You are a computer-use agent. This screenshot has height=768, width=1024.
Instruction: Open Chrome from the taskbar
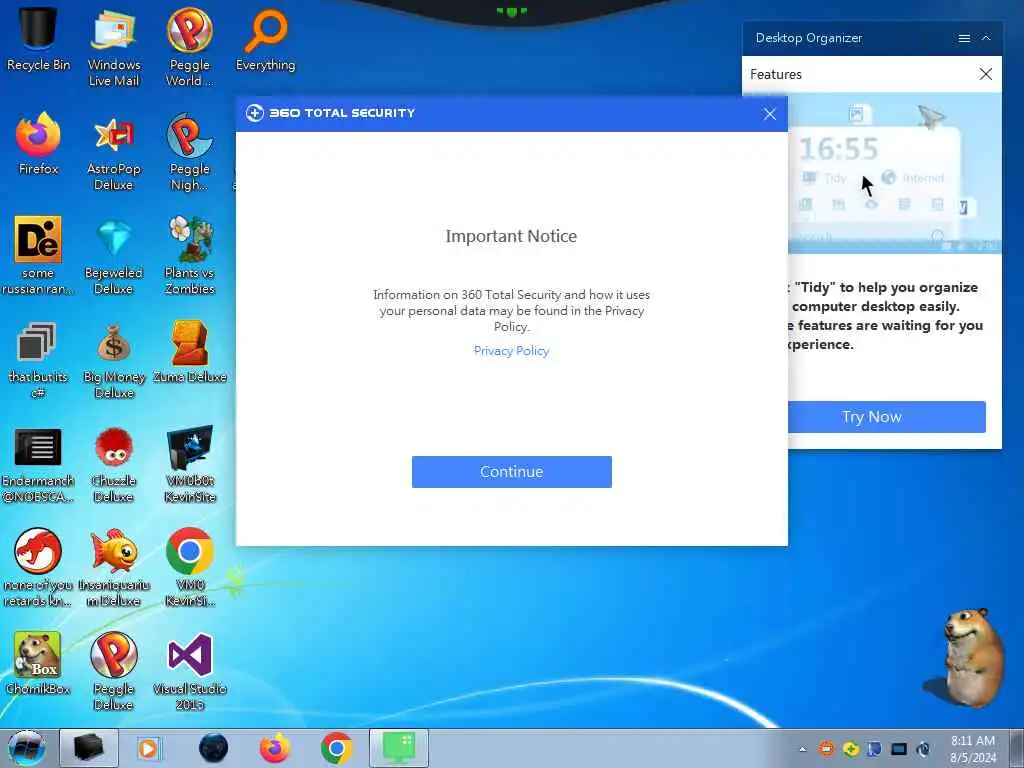pyautogui.click(x=336, y=748)
